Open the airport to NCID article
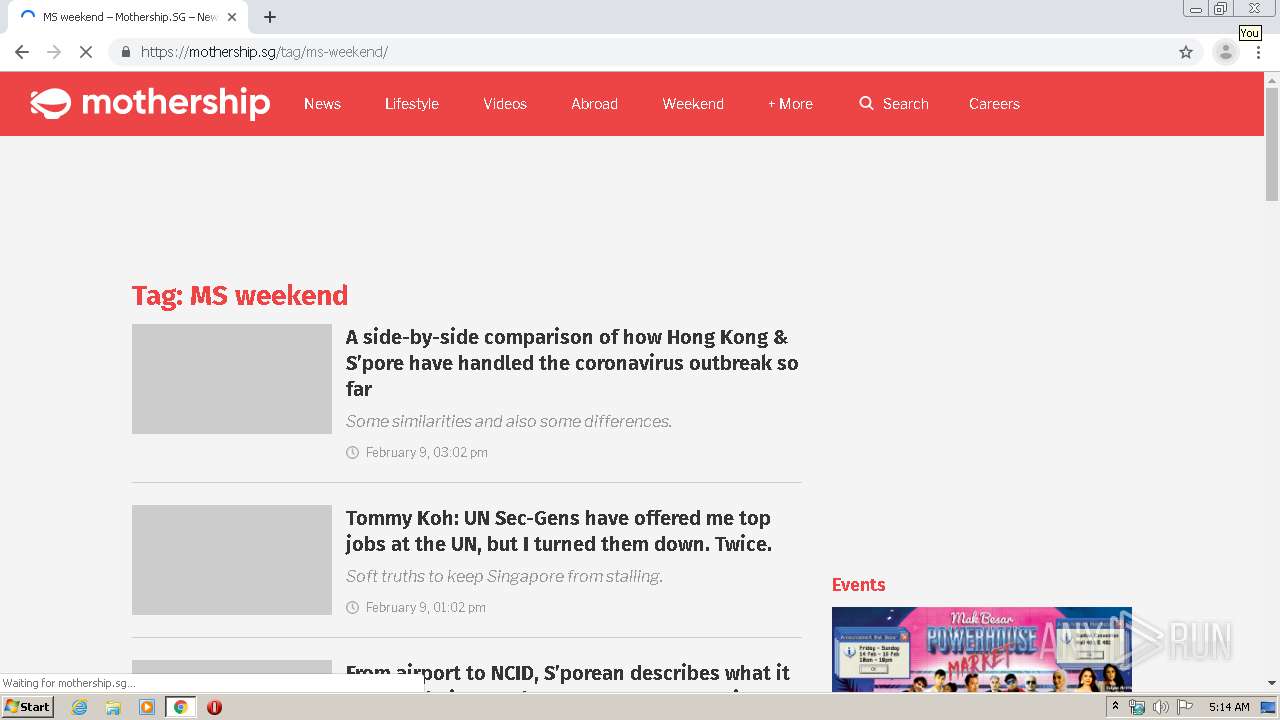The height and width of the screenshot is (720, 1280). (568, 676)
